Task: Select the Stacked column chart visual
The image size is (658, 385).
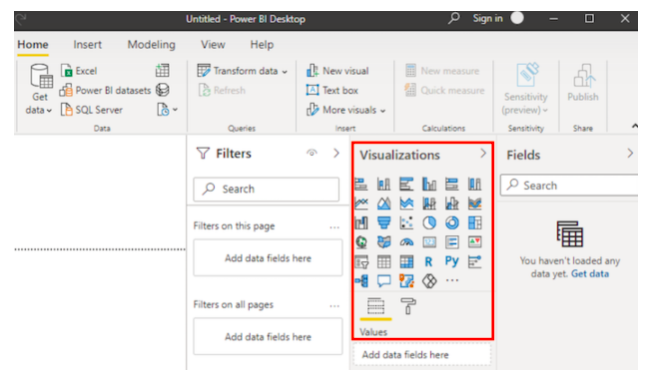Action: (x=384, y=184)
